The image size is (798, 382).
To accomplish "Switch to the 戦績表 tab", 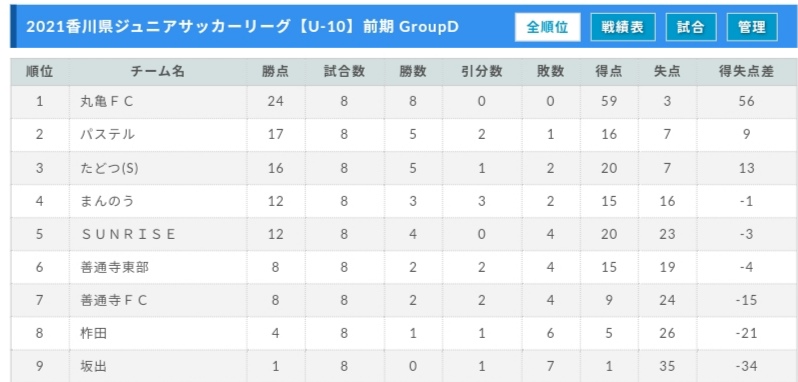I will [x=622, y=27].
